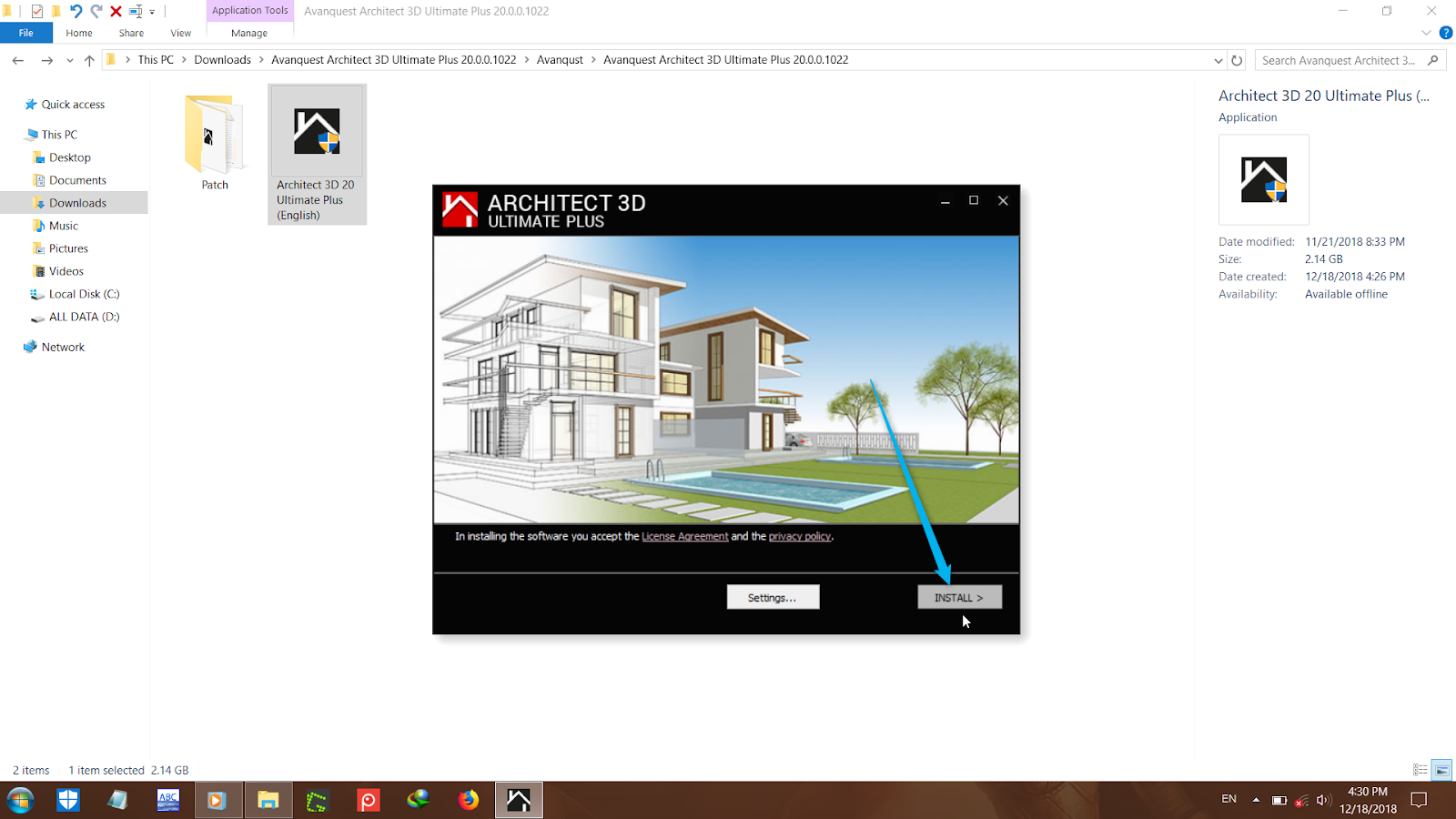
Task: Launch PotPlayer from the taskbar
Action: [369, 799]
